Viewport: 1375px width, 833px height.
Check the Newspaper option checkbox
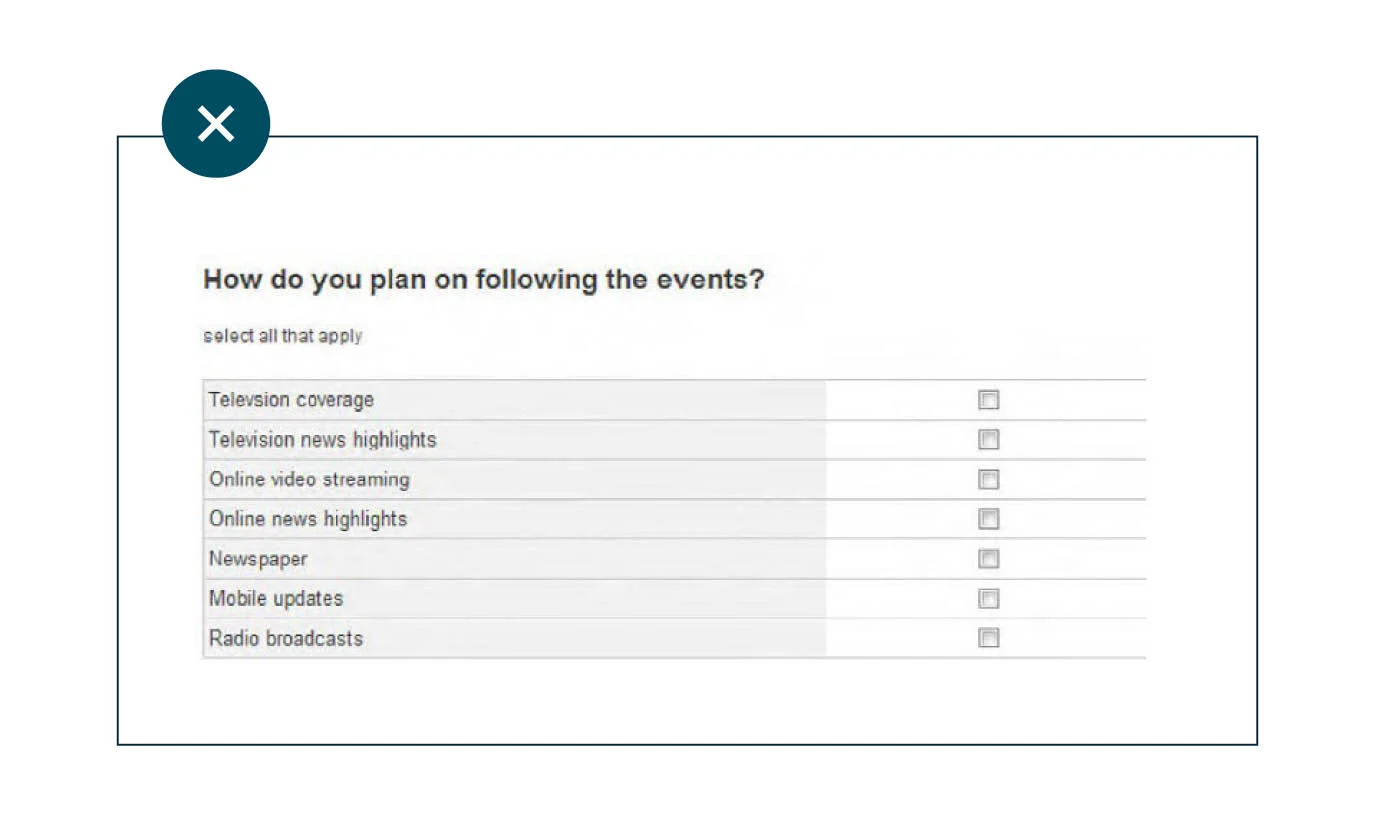click(988, 558)
